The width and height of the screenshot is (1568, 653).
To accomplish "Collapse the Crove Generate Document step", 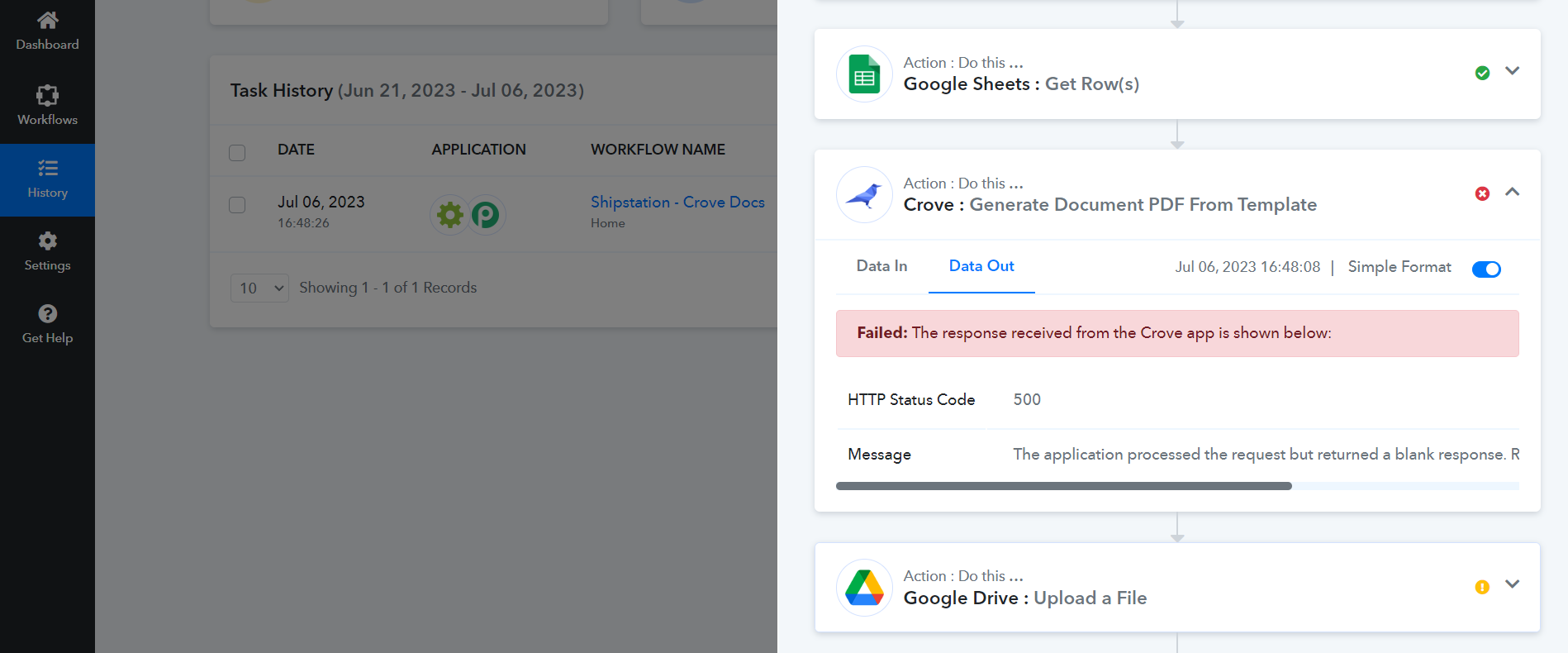I will pyautogui.click(x=1512, y=192).
